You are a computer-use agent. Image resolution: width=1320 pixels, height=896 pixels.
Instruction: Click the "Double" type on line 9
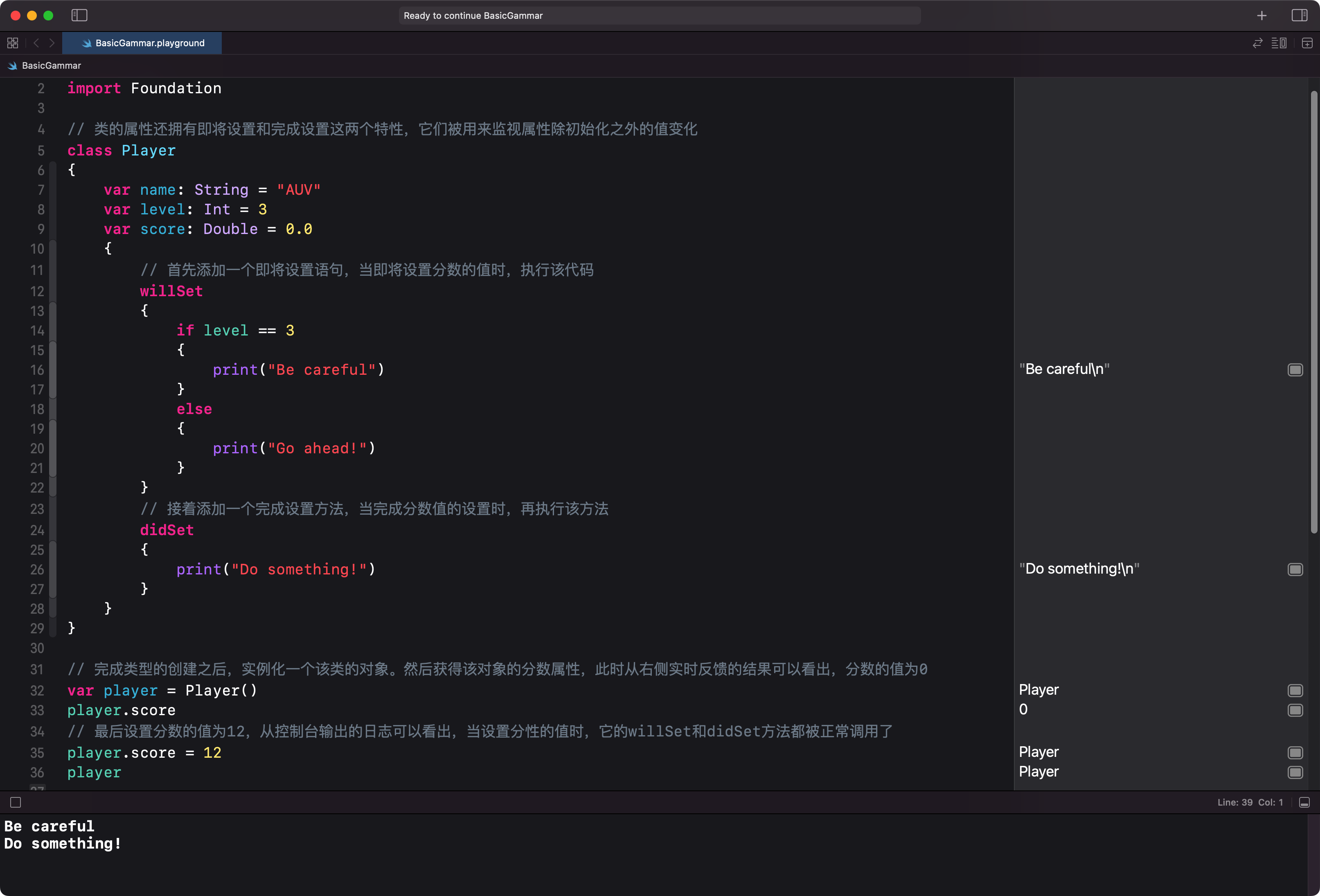[230, 230]
